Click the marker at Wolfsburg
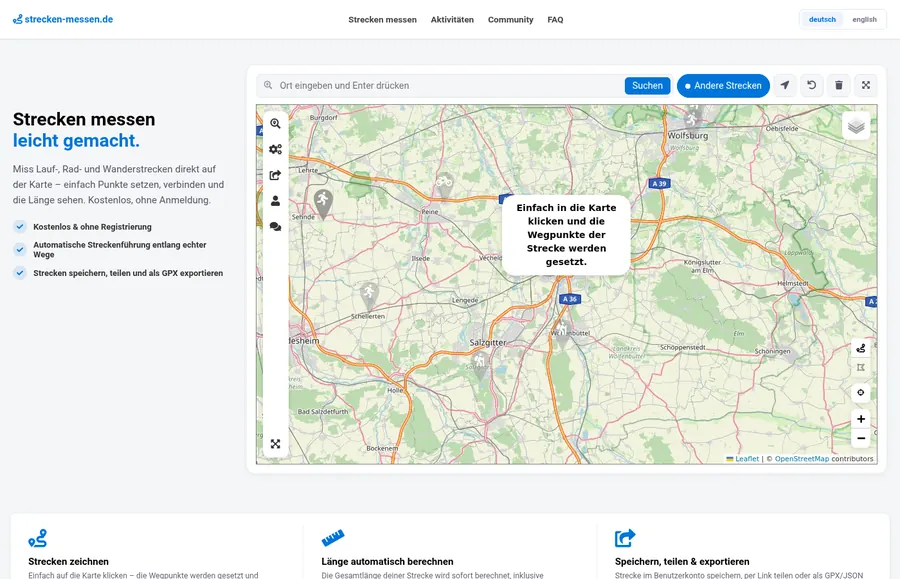Screen dimensions: 900x579 pos(692,119)
